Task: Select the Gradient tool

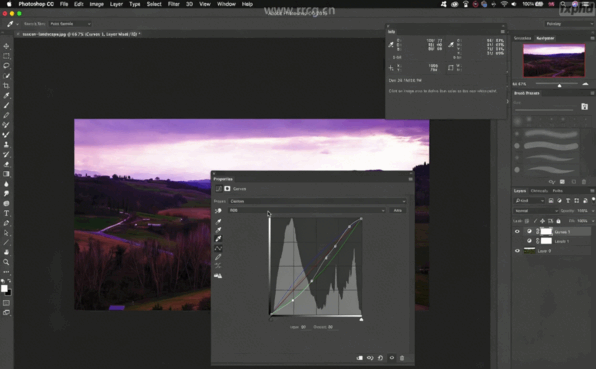Action: pyautogui.click(x=6, y=174)
